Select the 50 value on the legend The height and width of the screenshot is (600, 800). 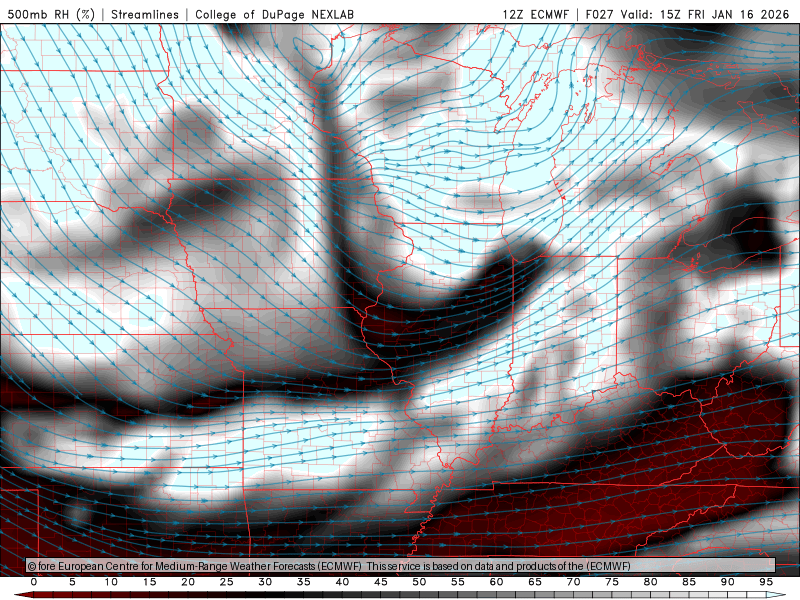coord(419,582)
